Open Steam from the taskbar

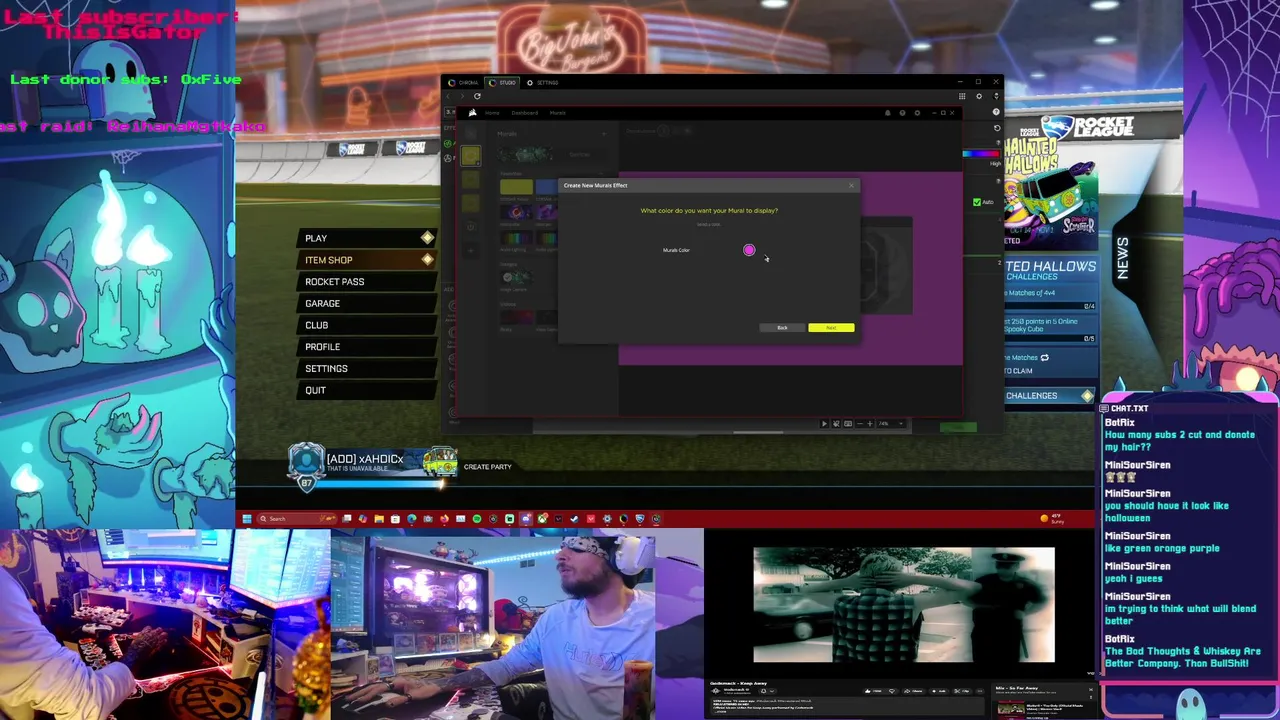coord(573,519)
